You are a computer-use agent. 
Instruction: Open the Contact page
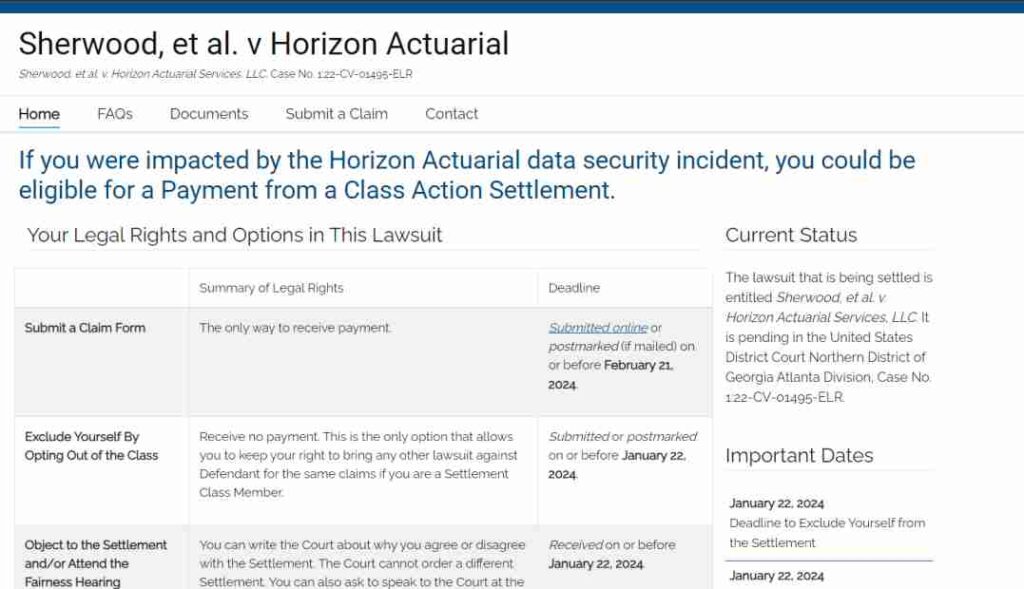coord(452,114)
